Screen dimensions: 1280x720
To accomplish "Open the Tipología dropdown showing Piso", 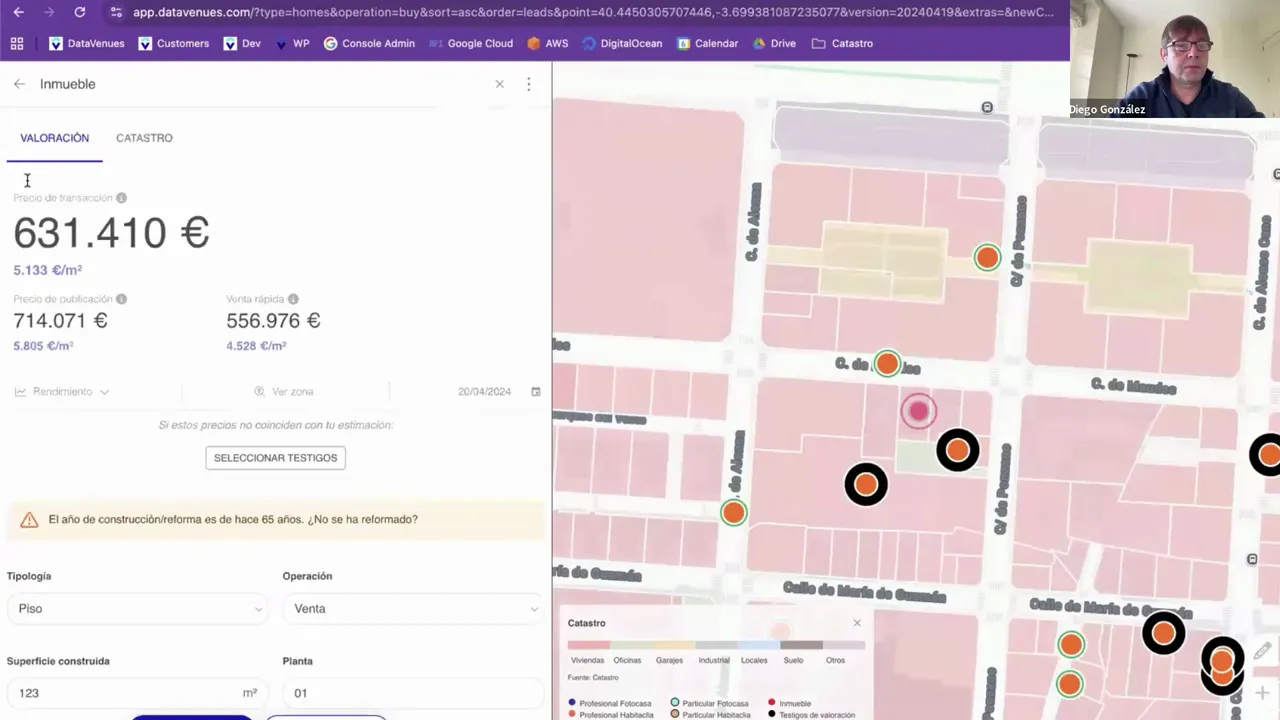I will tap(137, 608).
